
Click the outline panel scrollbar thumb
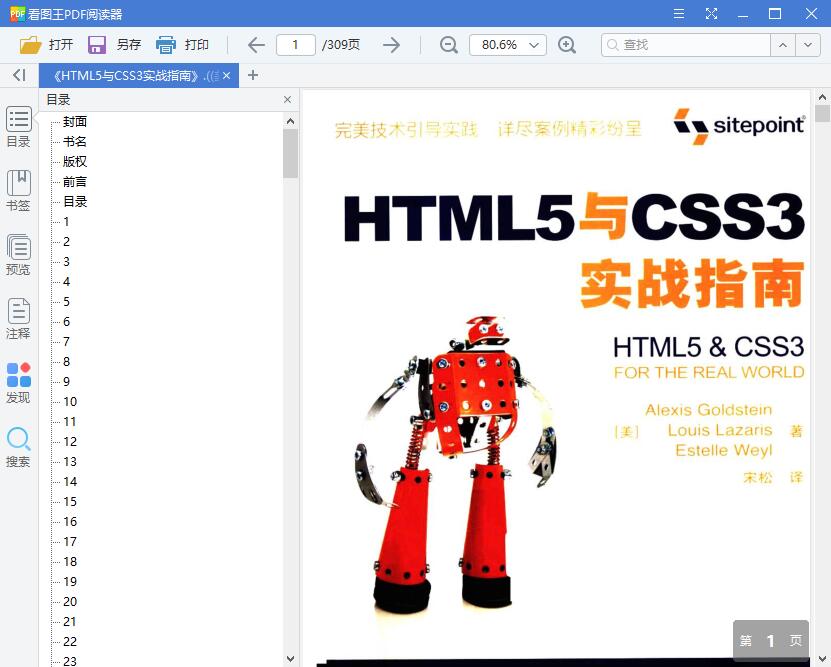(290, 154)
